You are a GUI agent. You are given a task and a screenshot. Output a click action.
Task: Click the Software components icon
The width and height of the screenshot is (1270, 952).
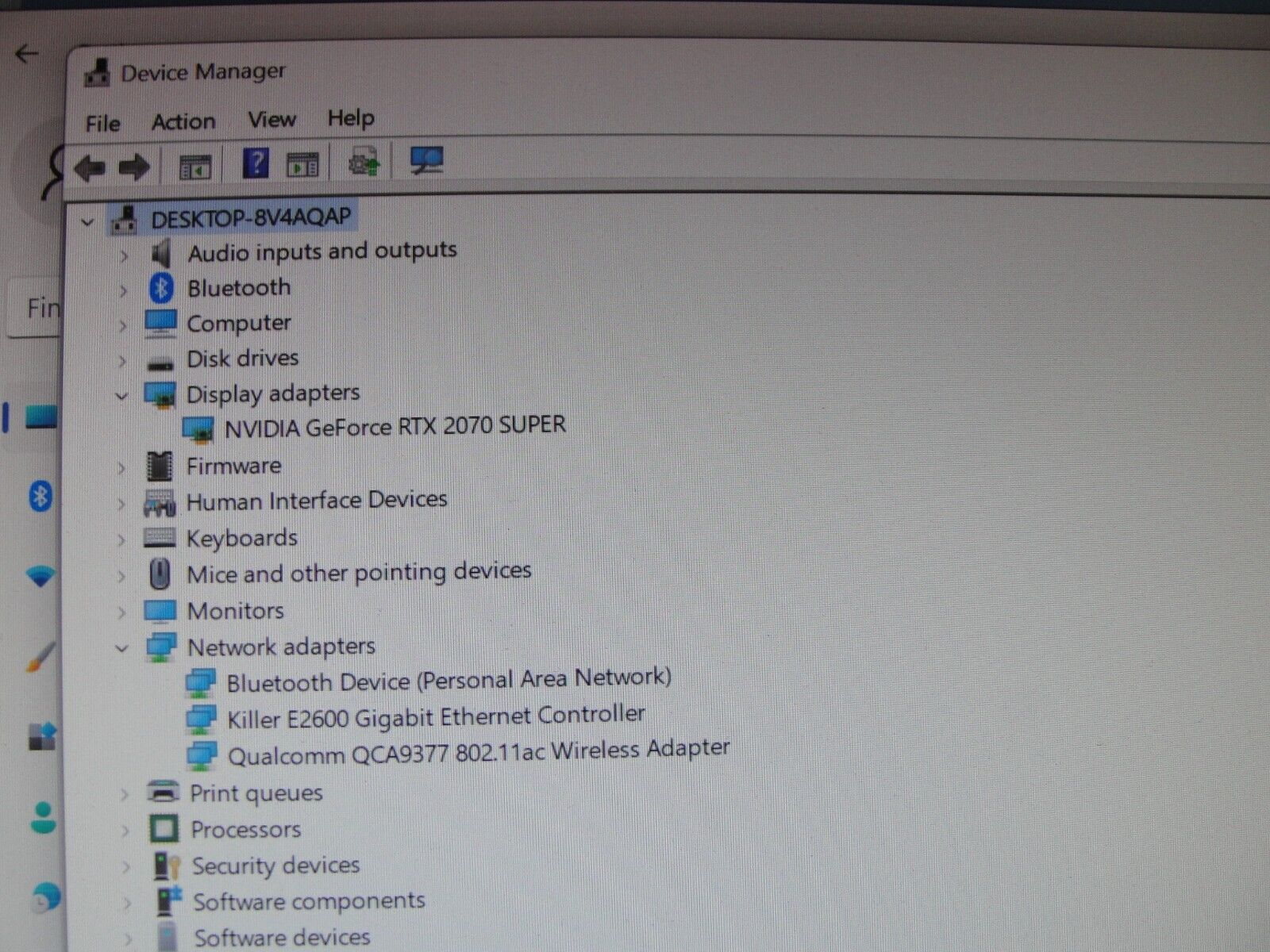coord(168,902)
